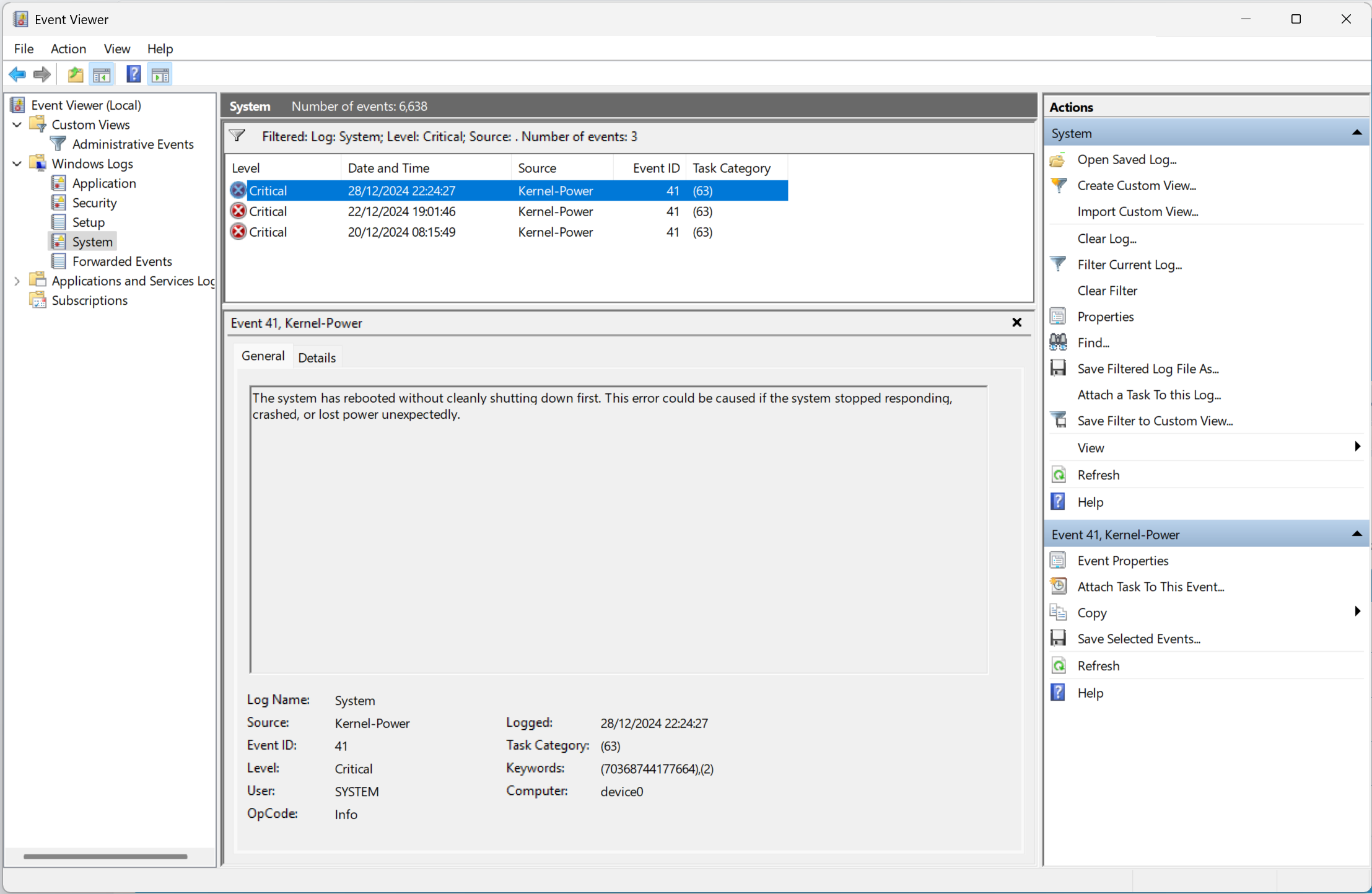This screenshot has width=1372, height=894.
Task: Select the Subscriptions node
Action: 89,300
